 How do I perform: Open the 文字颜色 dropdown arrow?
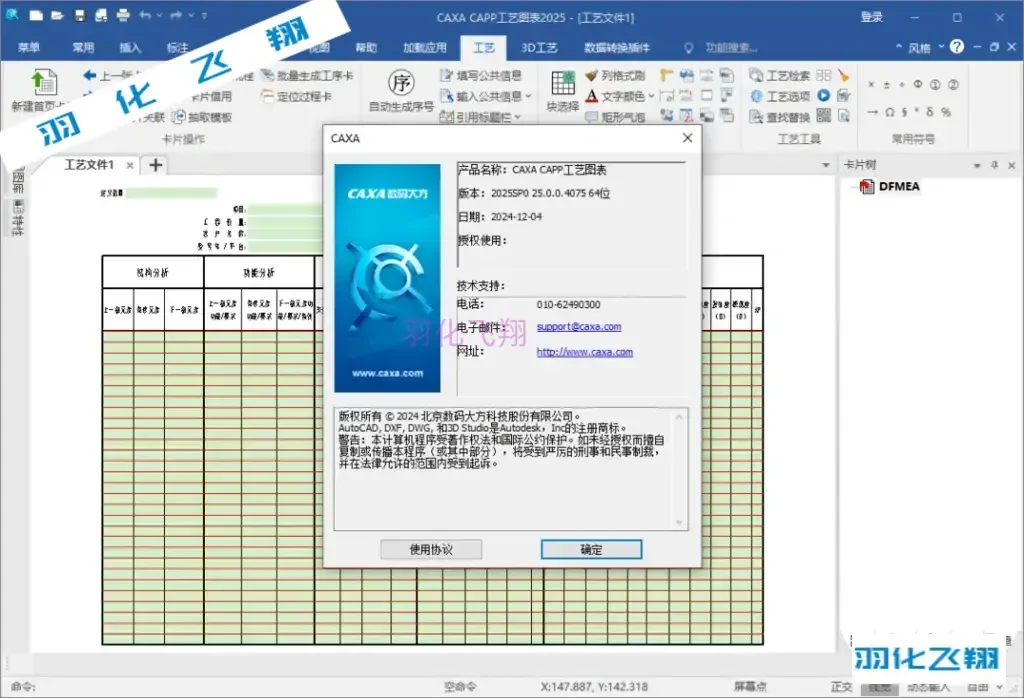point(651,97)
